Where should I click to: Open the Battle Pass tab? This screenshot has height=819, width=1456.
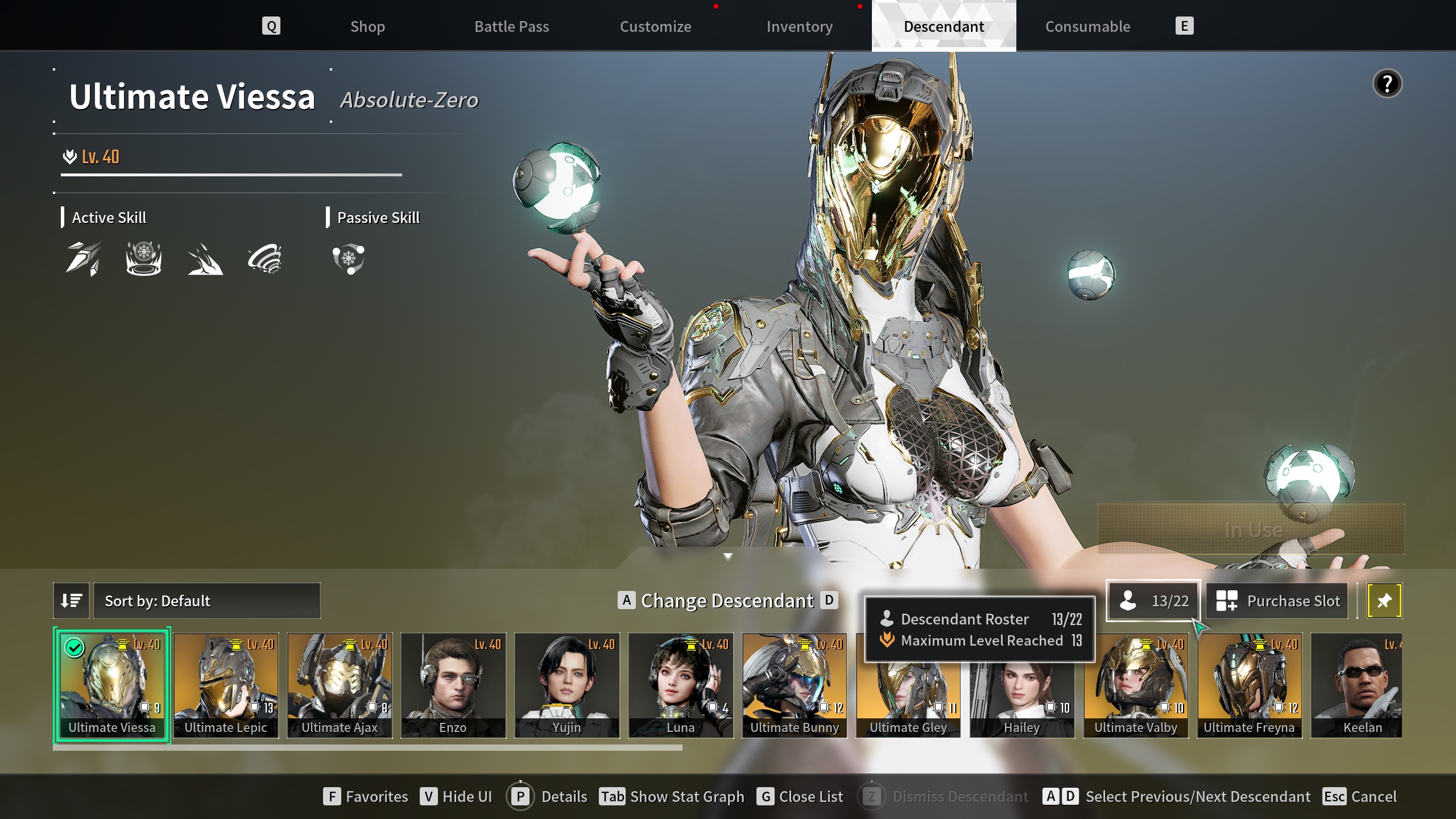click(x=511, y=27)
